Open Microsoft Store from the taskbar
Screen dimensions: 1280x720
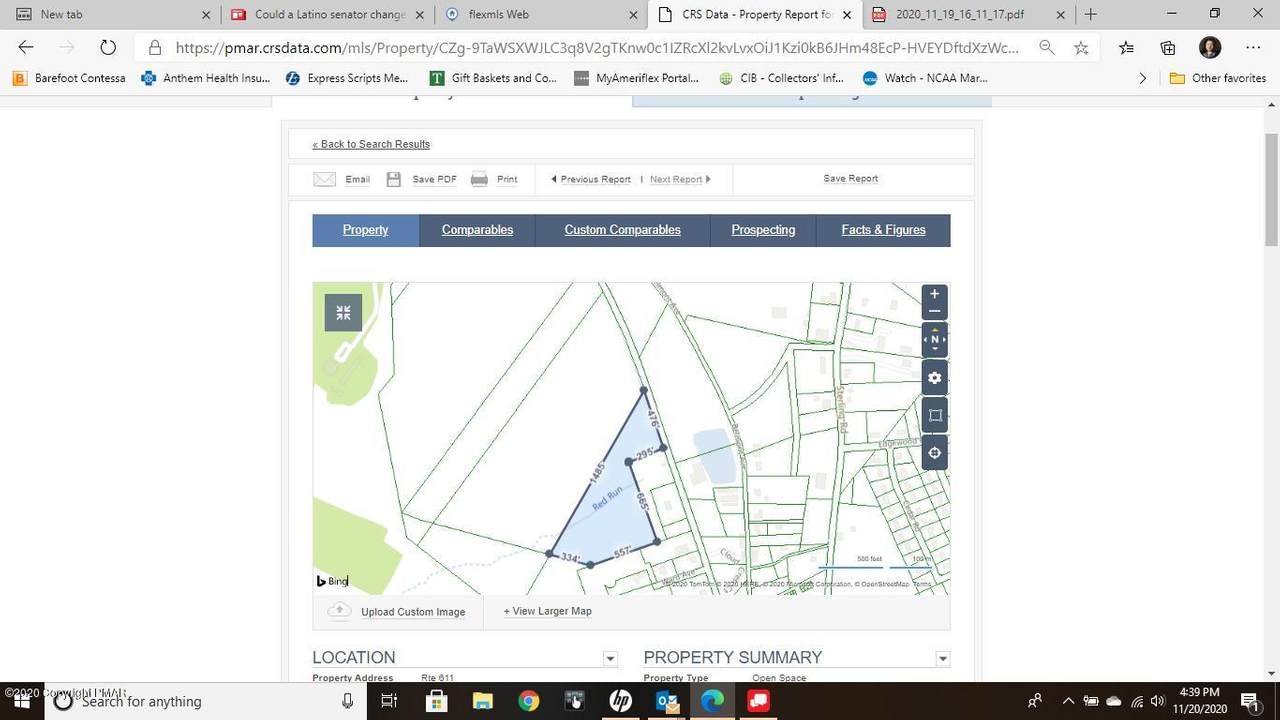click(437, 701)
